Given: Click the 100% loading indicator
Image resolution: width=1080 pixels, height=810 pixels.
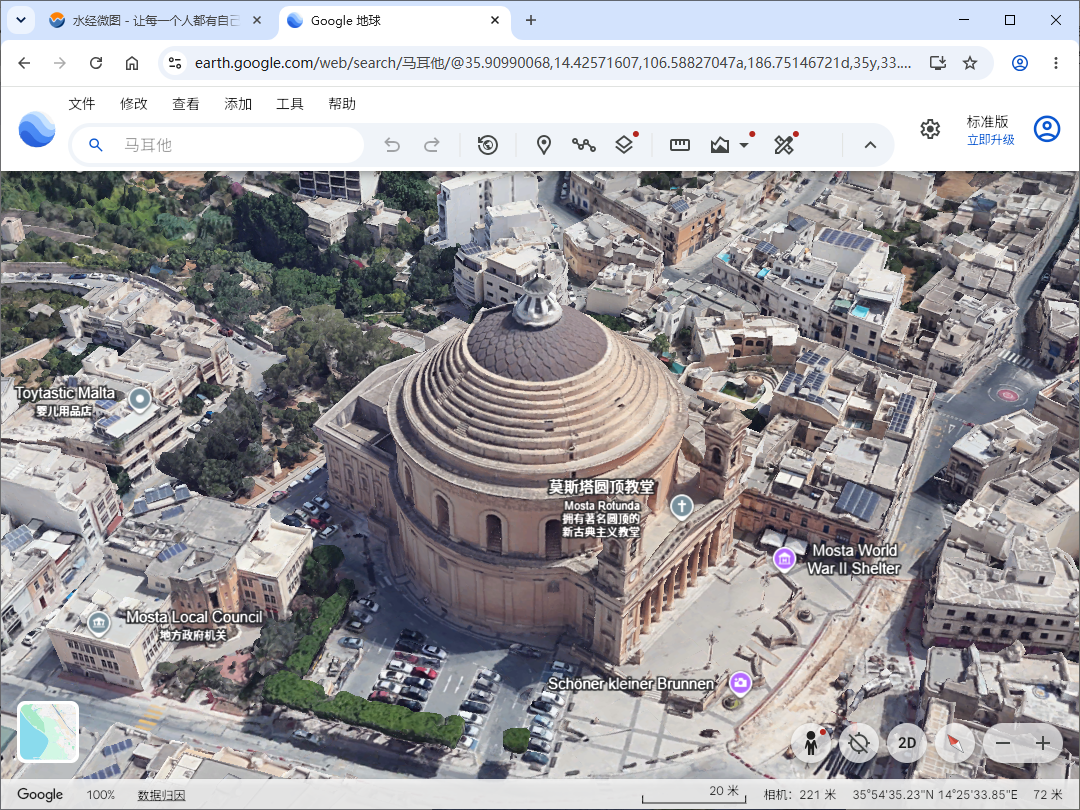Looking at the screenshot, I should [x=101, y=795].
